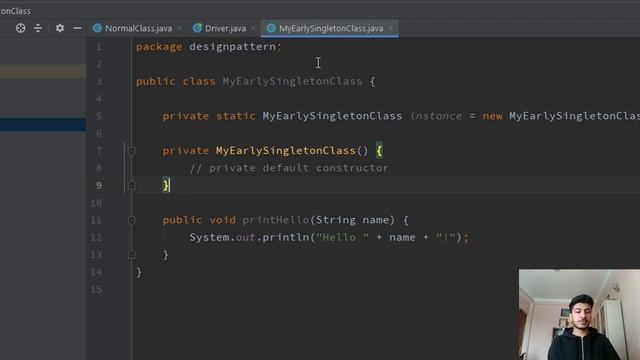
Task: Close the Driver.java tab
Action: click(253, 28)
